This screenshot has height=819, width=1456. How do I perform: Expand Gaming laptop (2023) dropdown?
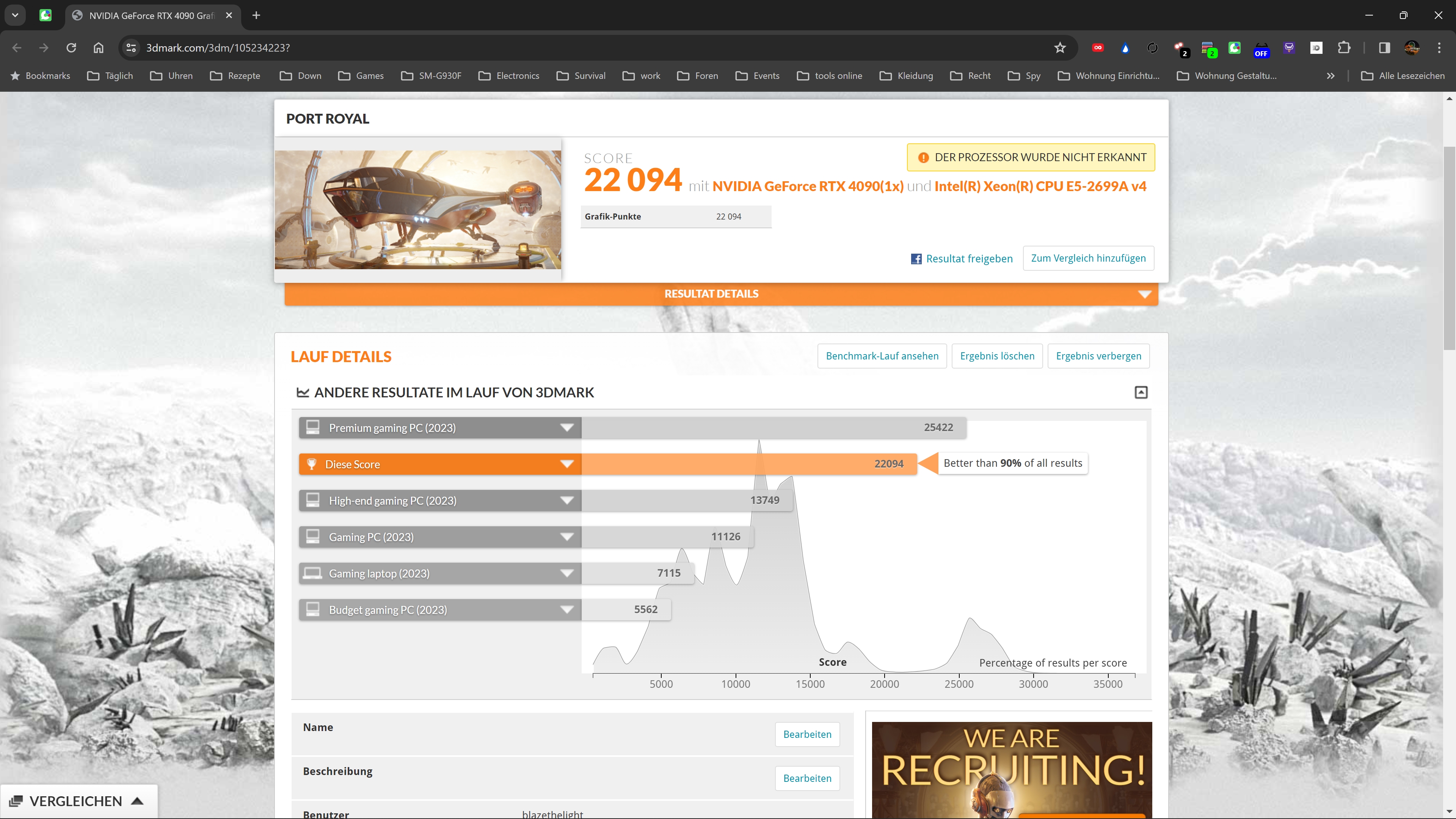coord(566,573)
